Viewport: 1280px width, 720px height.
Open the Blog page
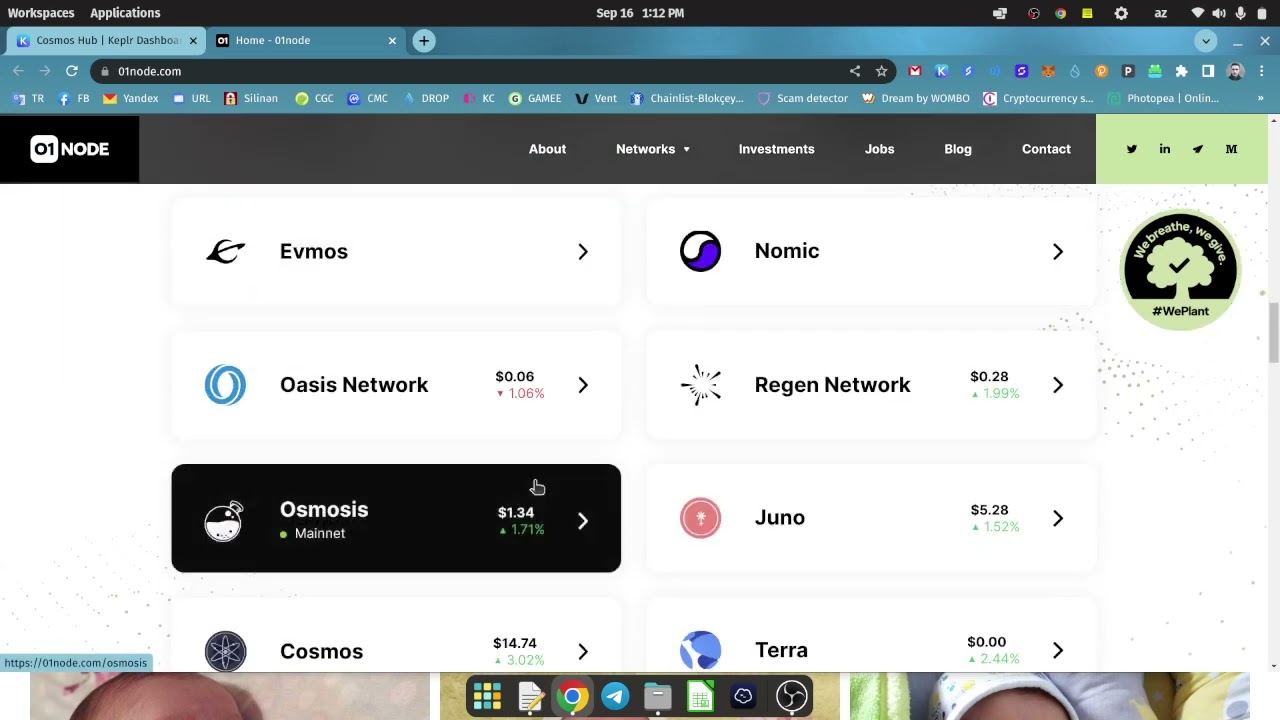click(958, 149)
